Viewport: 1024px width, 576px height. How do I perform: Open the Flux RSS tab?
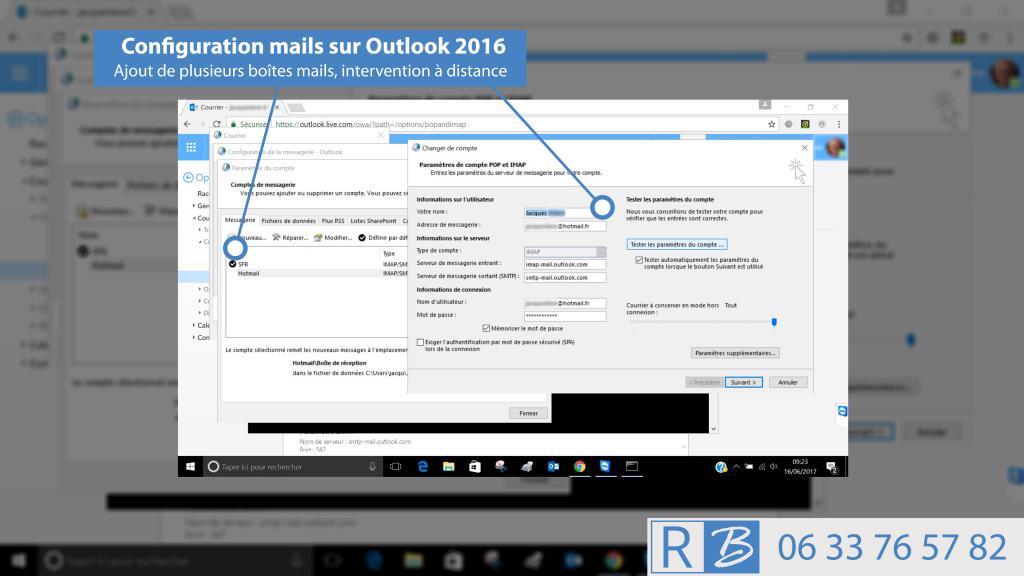click(x=332, y=221)
